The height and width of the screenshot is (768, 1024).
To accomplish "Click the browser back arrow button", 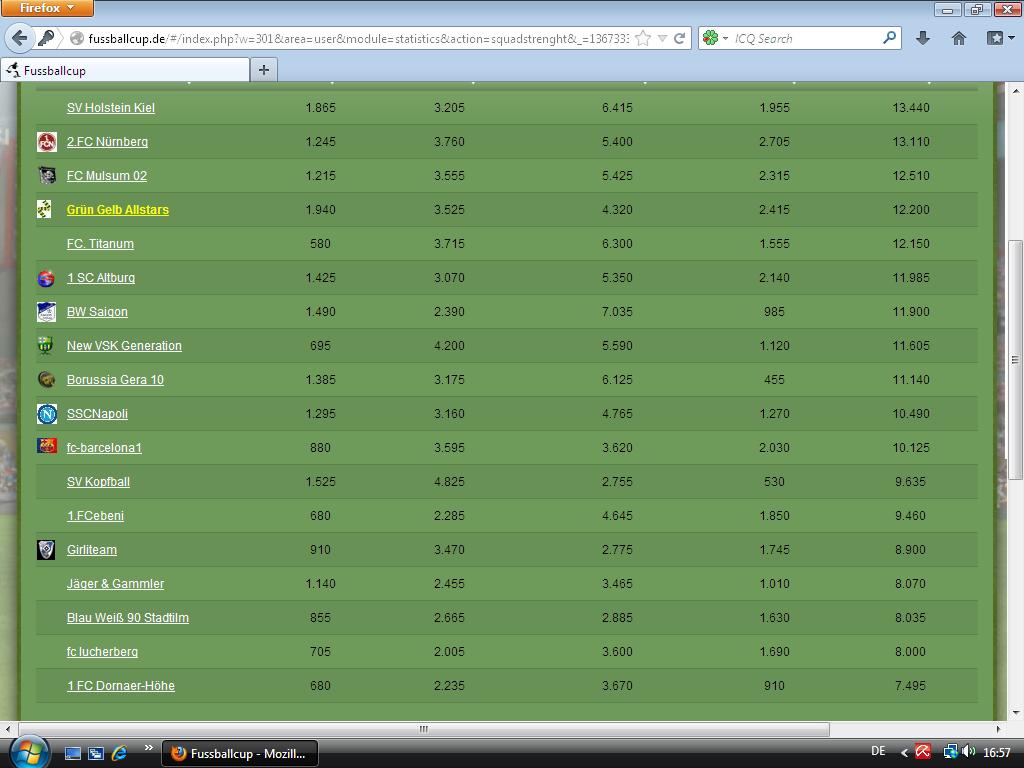I will tap(19, 38).
